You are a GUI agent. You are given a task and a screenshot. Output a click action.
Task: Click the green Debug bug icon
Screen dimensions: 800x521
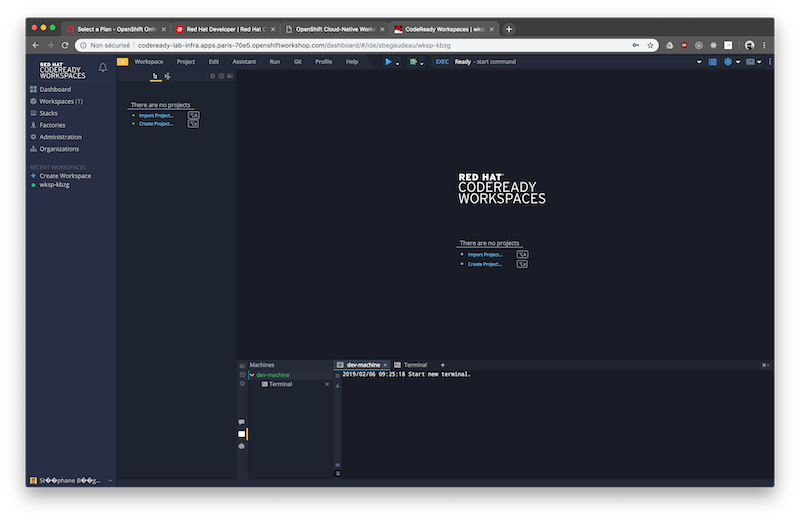click(x=413, y=62)
